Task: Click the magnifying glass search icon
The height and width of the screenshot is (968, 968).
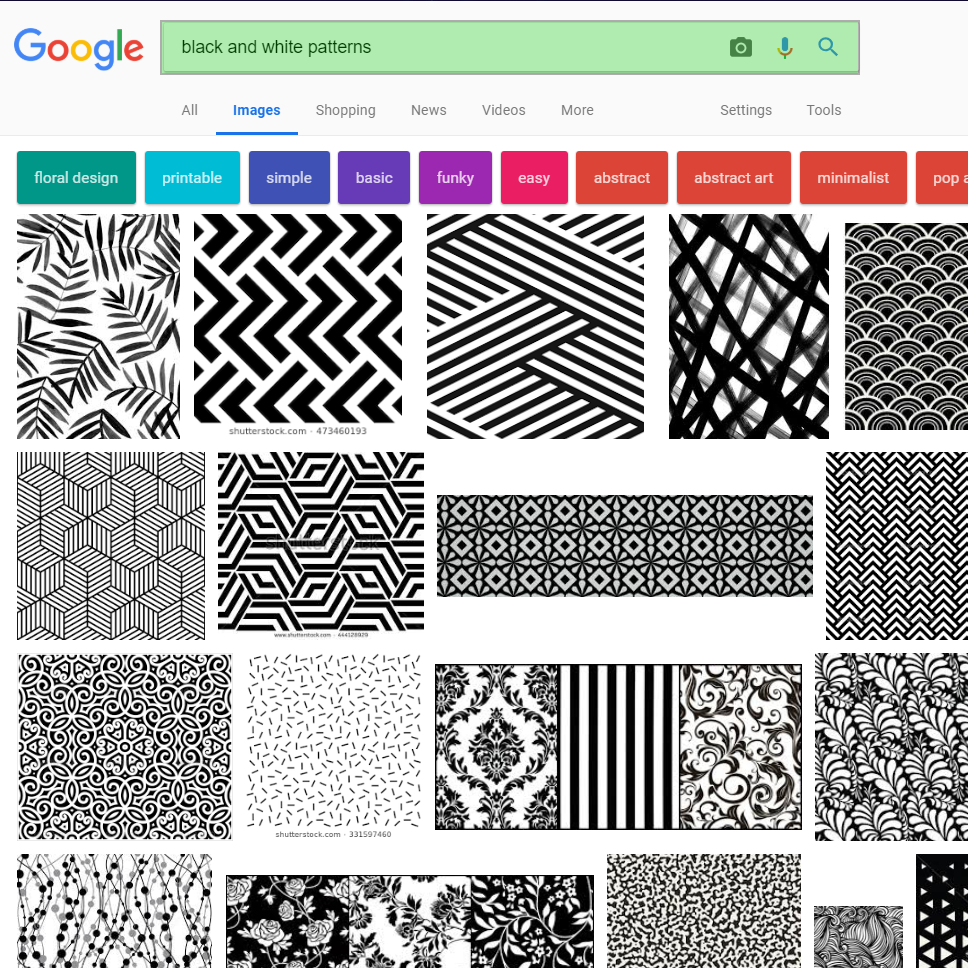Action: pos(828,47)
